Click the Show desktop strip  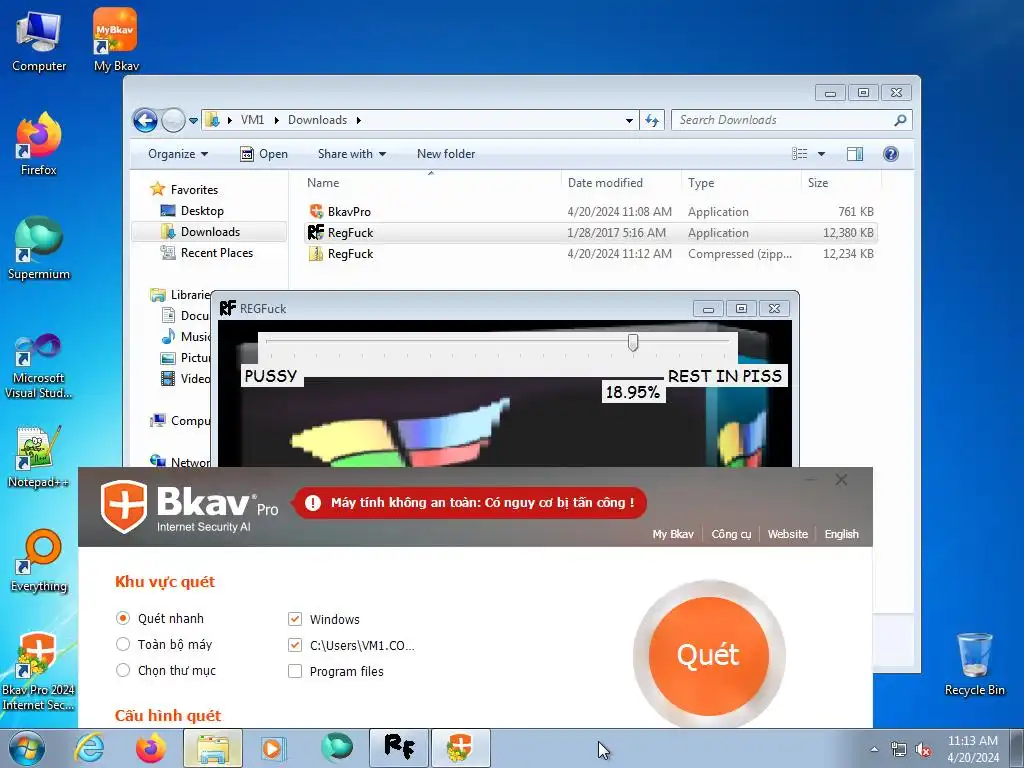[x=1017, y=748]
